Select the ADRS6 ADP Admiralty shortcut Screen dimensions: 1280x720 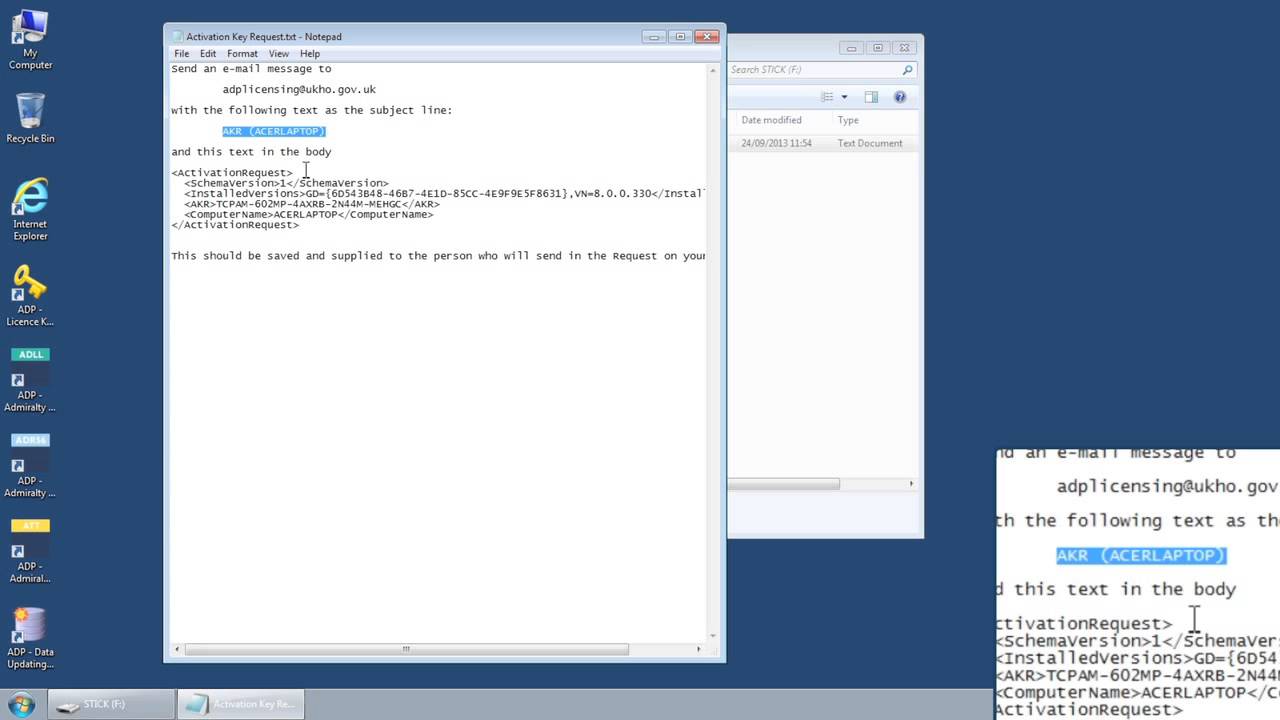click(x=30, y=466)
